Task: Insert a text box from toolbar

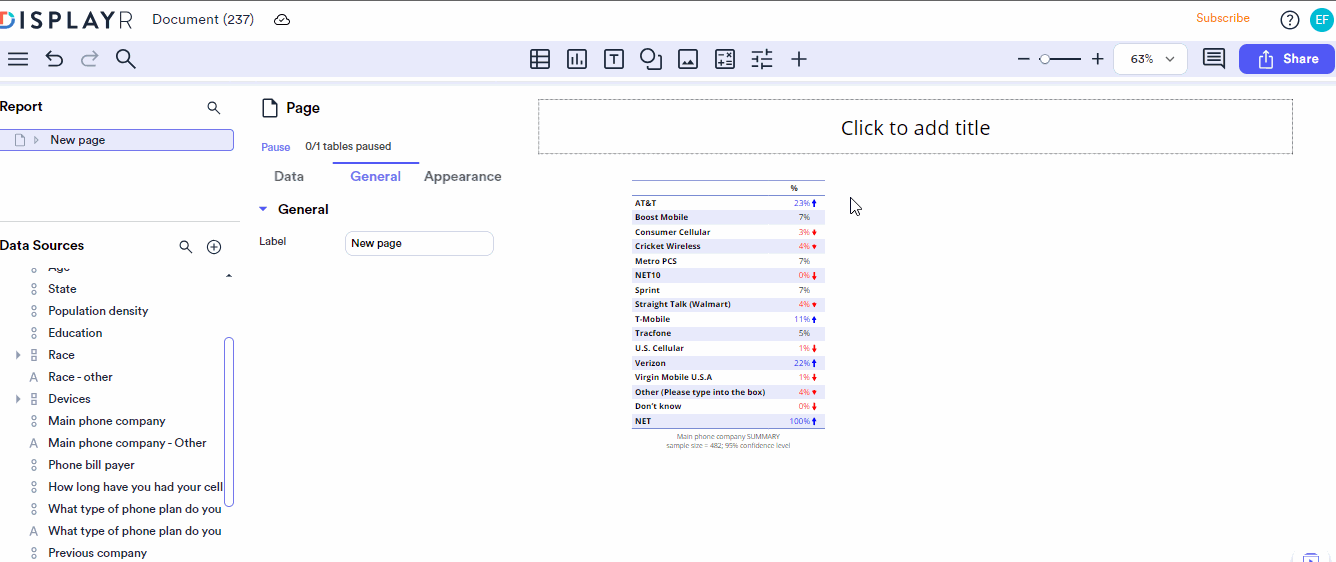Action: [x=614, y=59]
